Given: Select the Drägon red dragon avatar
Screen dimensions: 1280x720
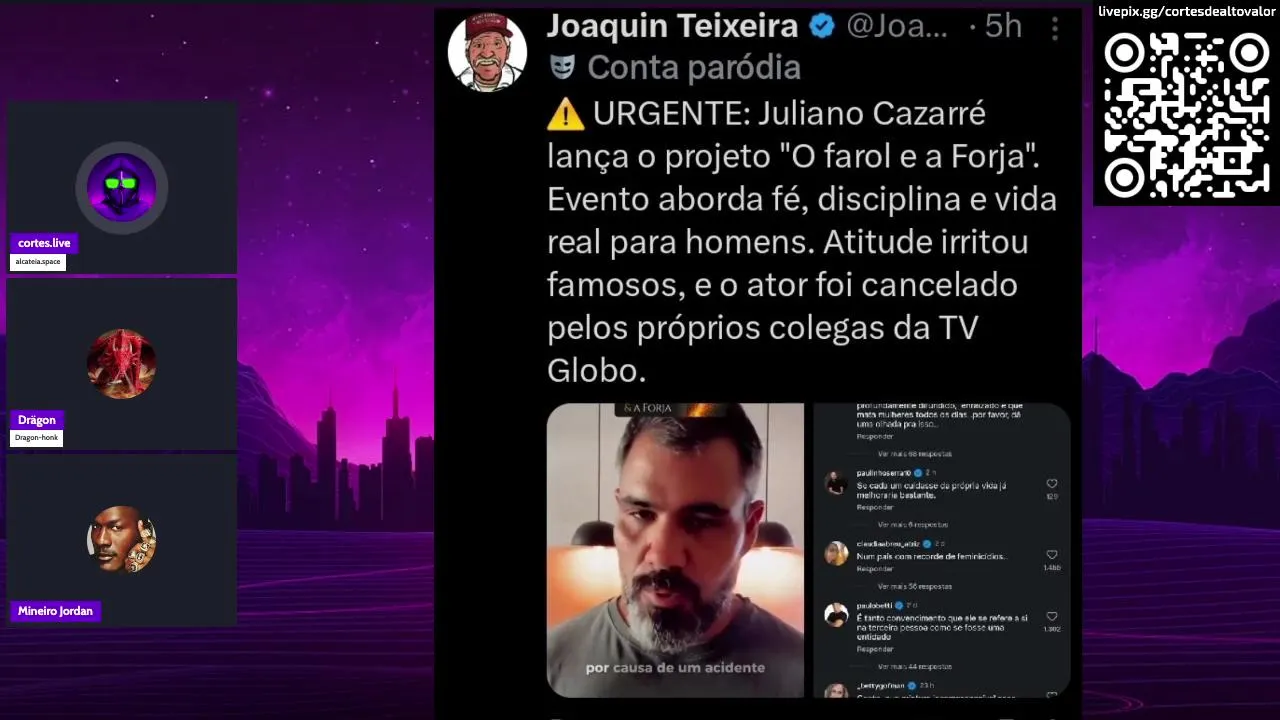Looking at the screenshot, I should pos(122,364).
